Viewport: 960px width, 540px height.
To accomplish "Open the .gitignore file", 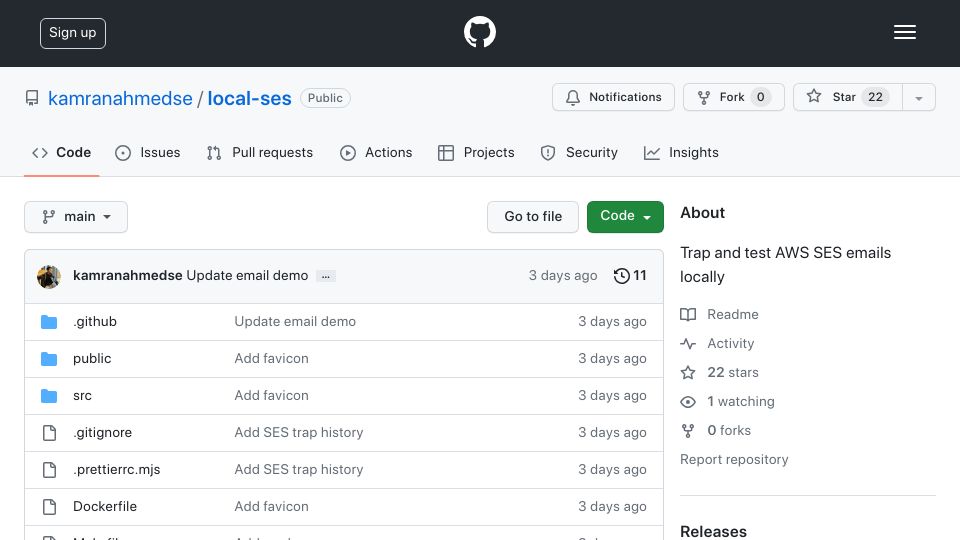I will pyautogui.click(x=102, y=432).
